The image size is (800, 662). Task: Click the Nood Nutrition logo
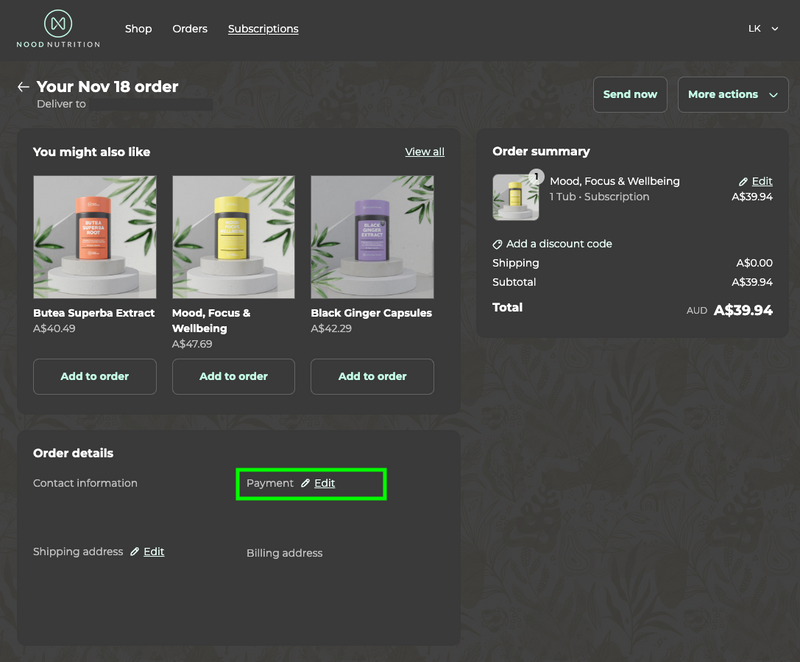(x=58, y=29)
